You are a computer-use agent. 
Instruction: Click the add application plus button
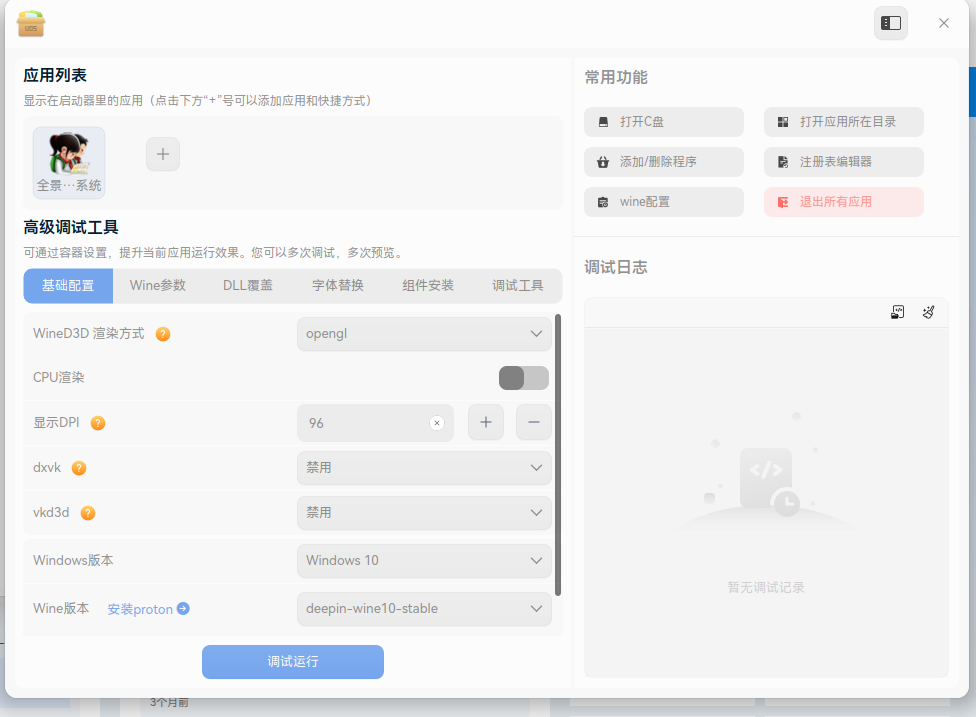163,154
